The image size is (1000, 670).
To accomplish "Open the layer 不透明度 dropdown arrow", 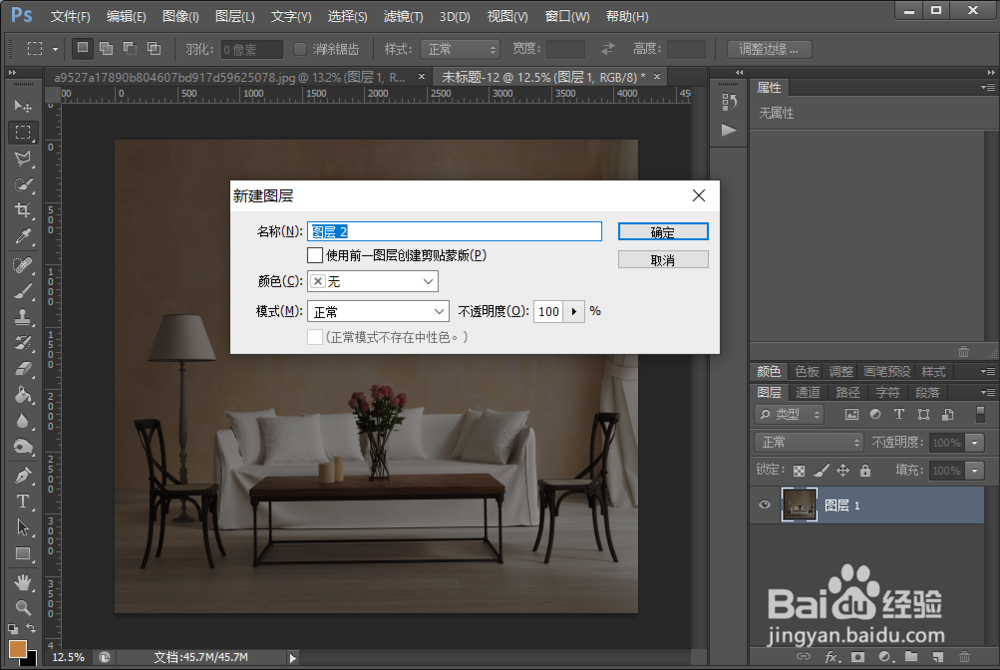I will click(x=974, y=442).
